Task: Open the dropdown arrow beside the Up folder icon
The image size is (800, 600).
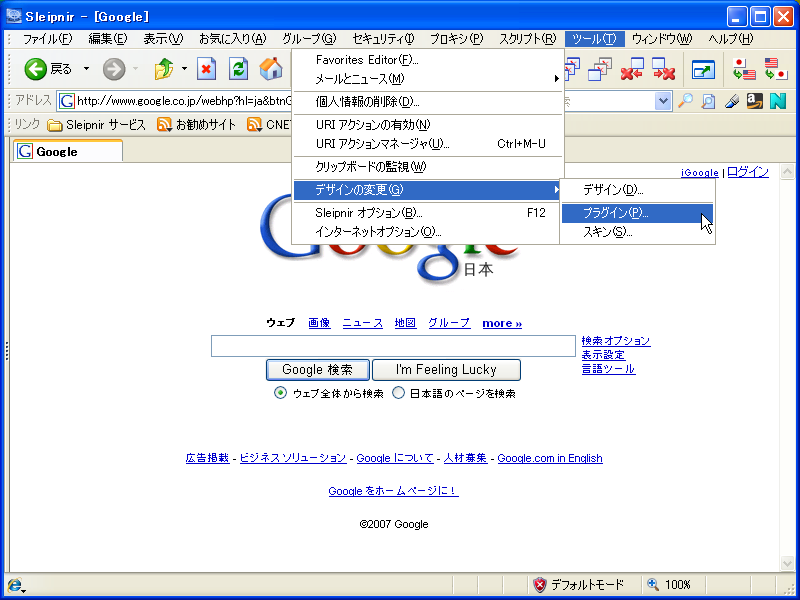Action: [184, 68]
